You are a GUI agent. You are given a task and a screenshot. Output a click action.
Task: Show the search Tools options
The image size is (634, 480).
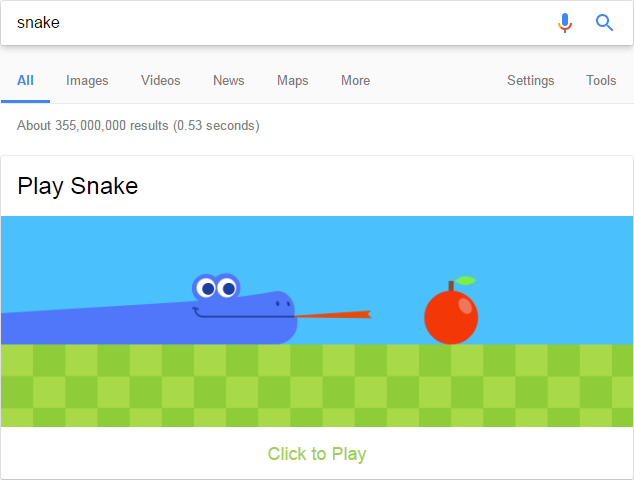[601, 80]
